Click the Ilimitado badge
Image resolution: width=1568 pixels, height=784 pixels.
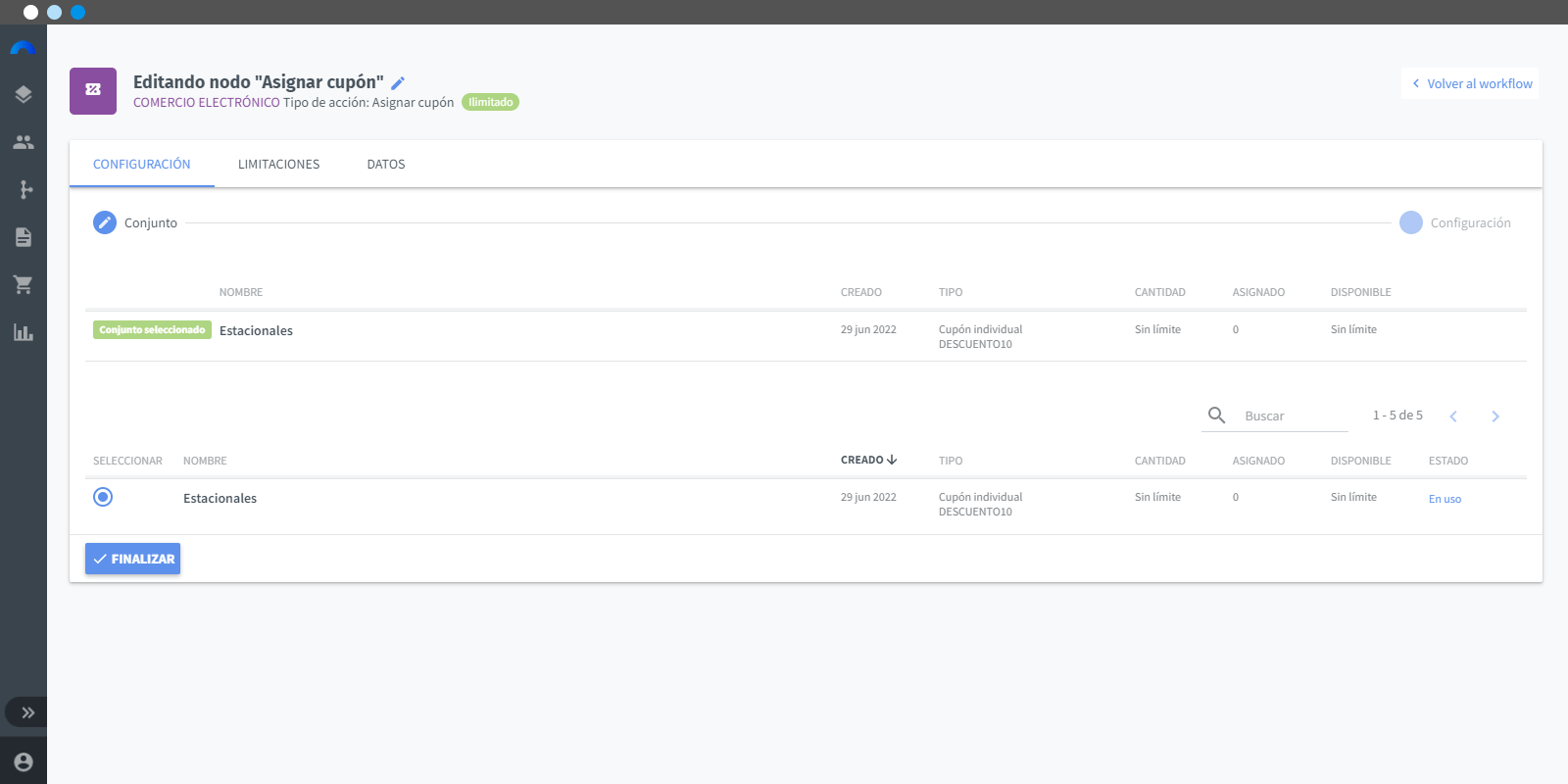click(490, 102)
